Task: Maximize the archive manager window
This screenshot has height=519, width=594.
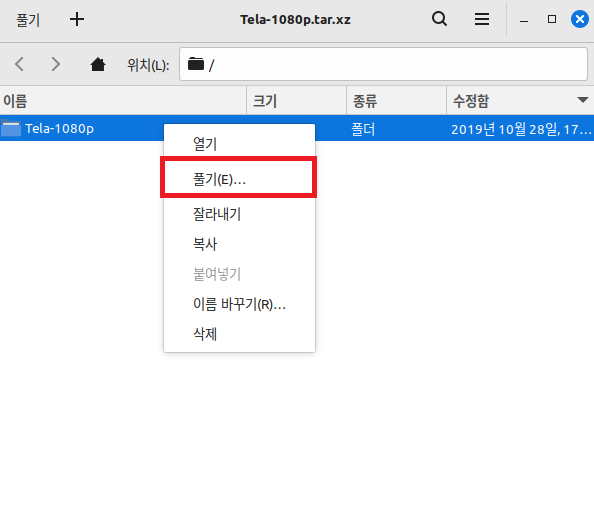Action: pyautogui.click(x=552, y=19)
